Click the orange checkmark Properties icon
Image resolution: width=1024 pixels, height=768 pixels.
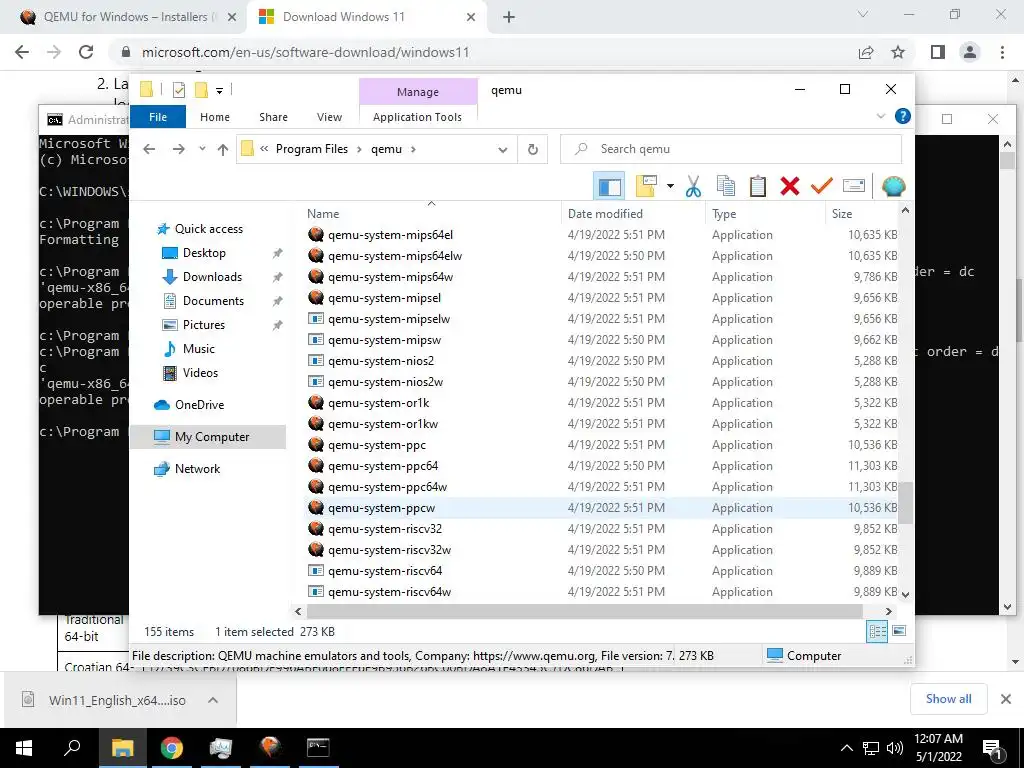click(822, 187)
